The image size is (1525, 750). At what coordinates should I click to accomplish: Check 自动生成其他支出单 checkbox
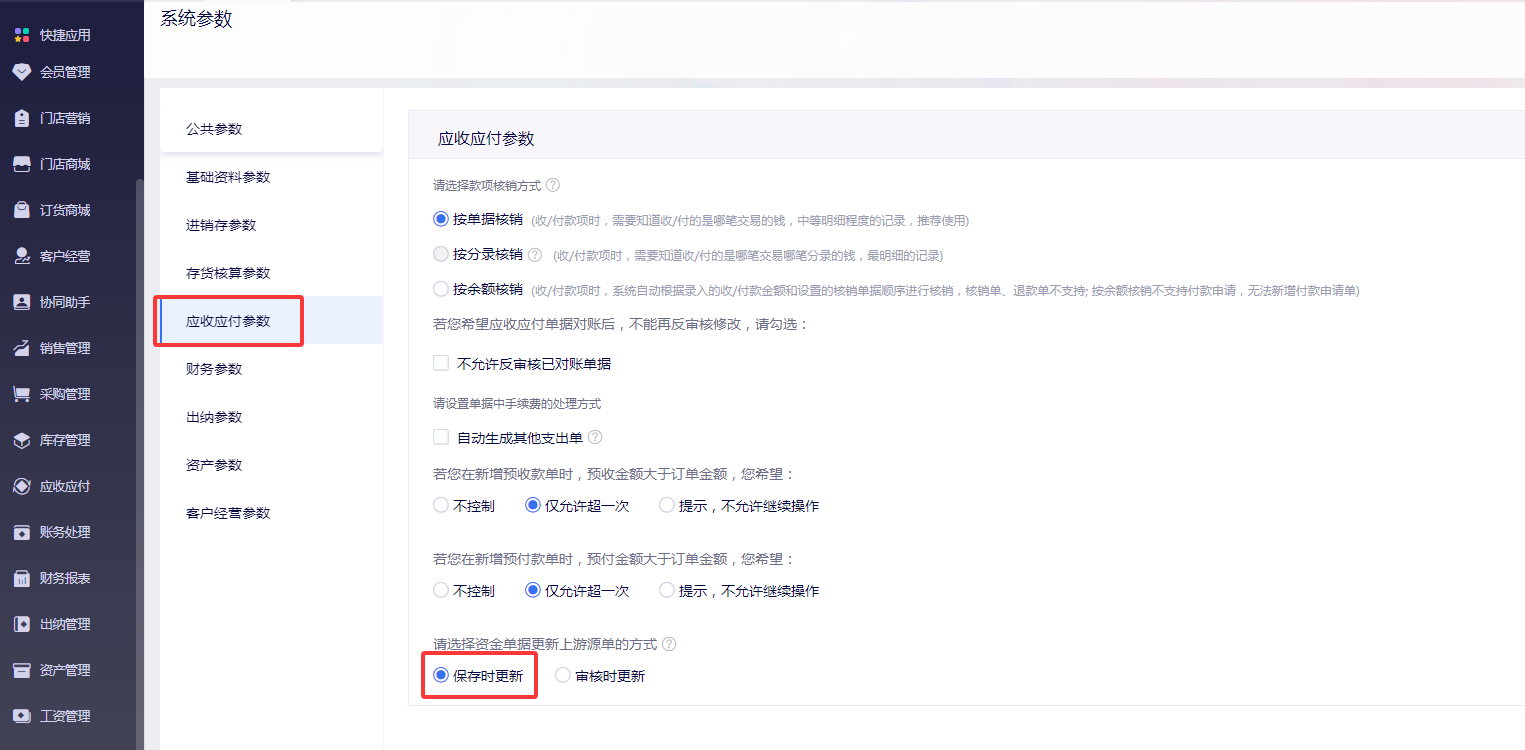click(441, 437)
